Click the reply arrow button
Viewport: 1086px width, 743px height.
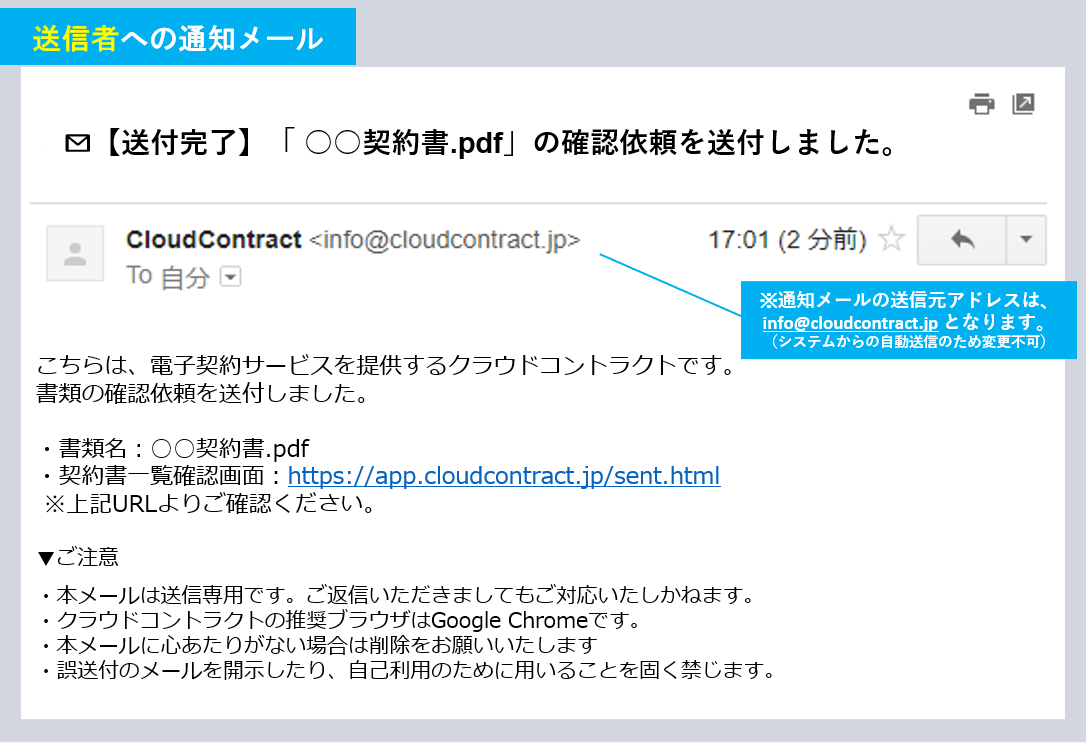coord(962,240)
